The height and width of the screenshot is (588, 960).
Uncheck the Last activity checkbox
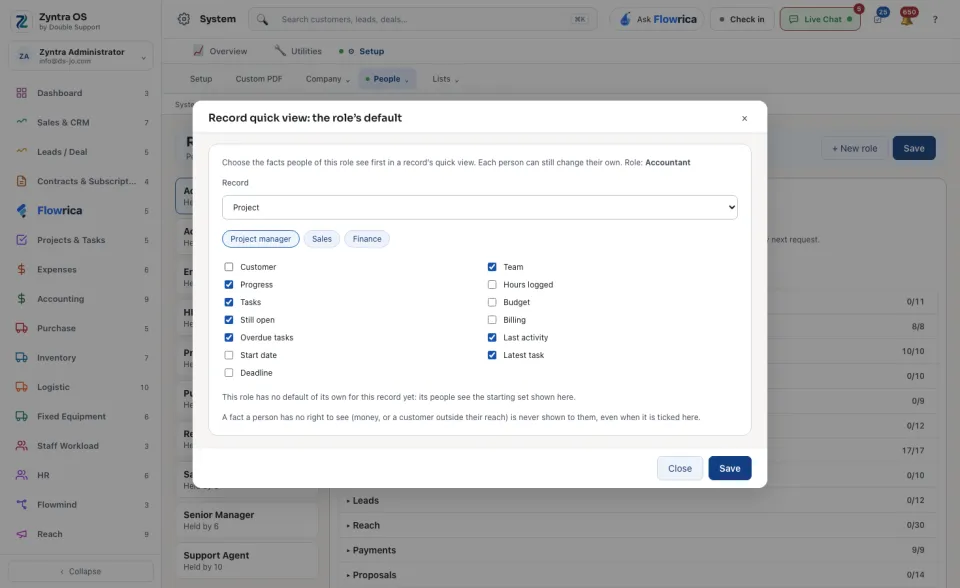[x=492, y=337]
